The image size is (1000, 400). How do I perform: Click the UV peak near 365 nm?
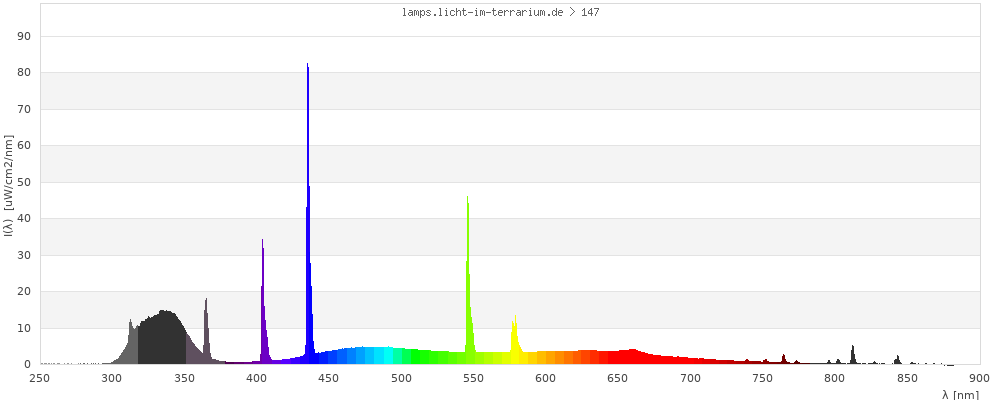205,329
